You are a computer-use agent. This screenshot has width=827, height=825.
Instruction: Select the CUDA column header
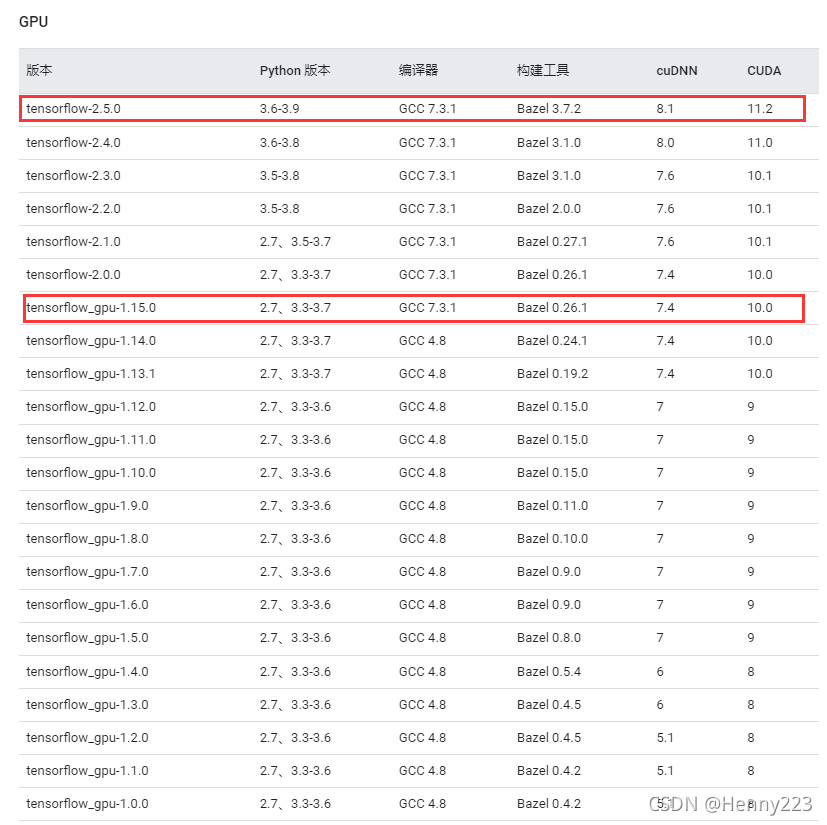764,71
